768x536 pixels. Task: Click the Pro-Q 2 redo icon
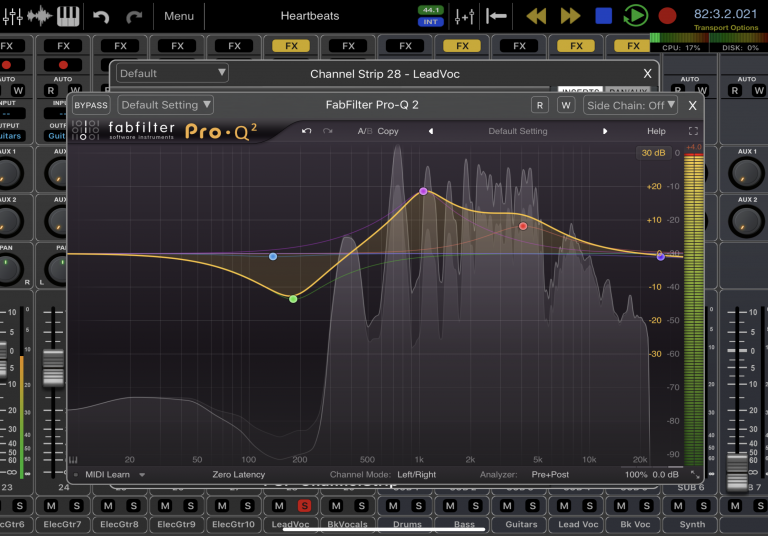pos(328,131)
